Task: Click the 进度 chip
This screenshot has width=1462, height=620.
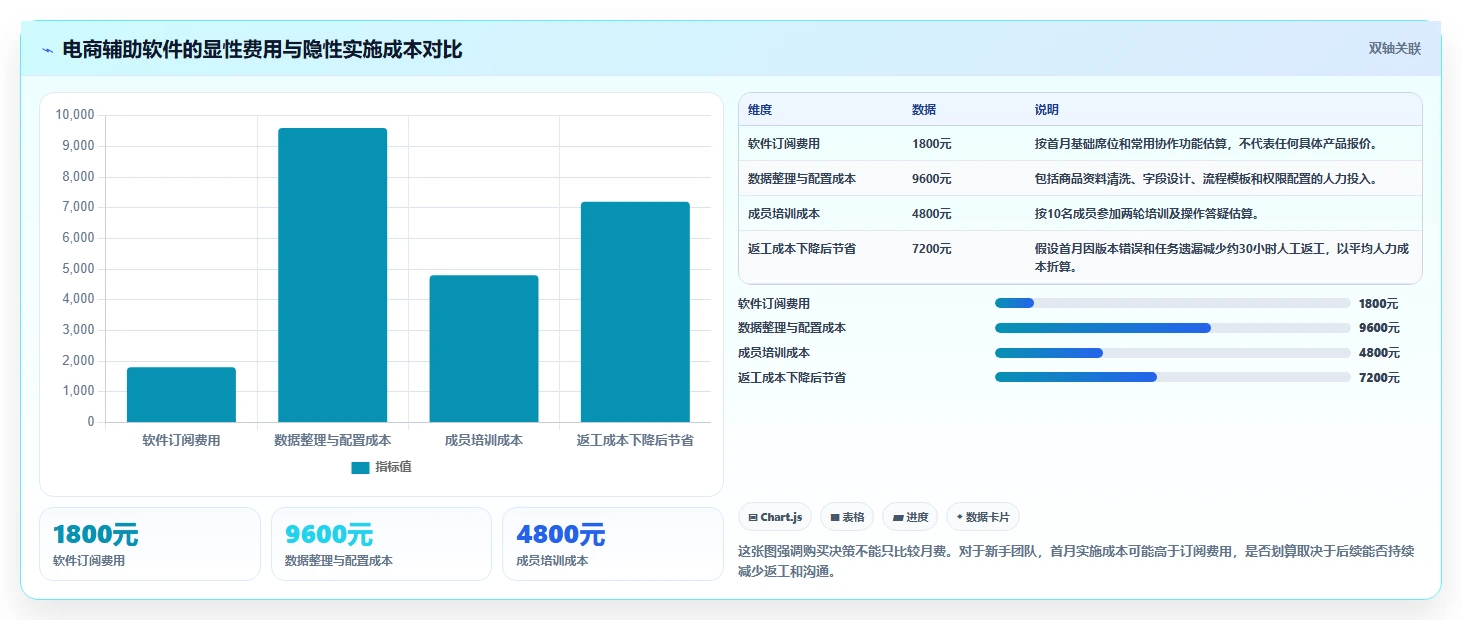Action: pyautogui.click(x=910, y=517)
